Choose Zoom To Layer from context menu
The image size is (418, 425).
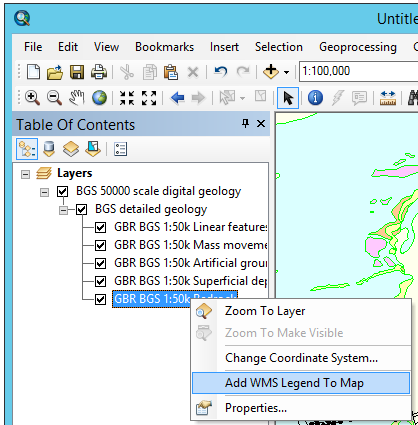(x=301, y=311)
